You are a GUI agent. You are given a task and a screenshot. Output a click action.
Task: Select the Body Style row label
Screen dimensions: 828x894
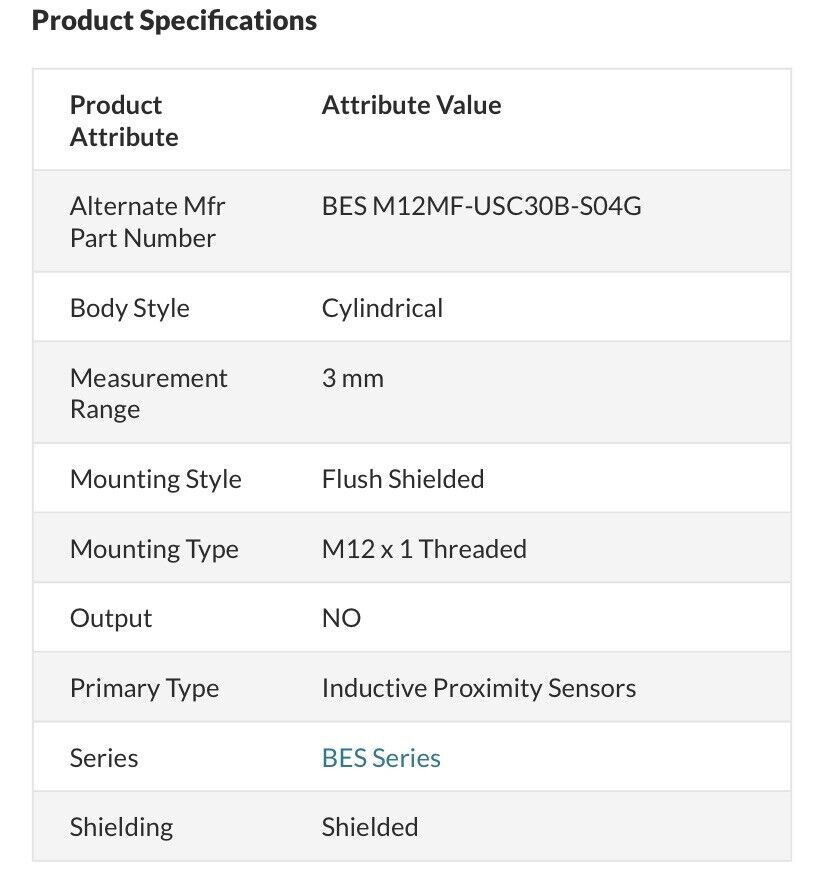tap(130, 308)
